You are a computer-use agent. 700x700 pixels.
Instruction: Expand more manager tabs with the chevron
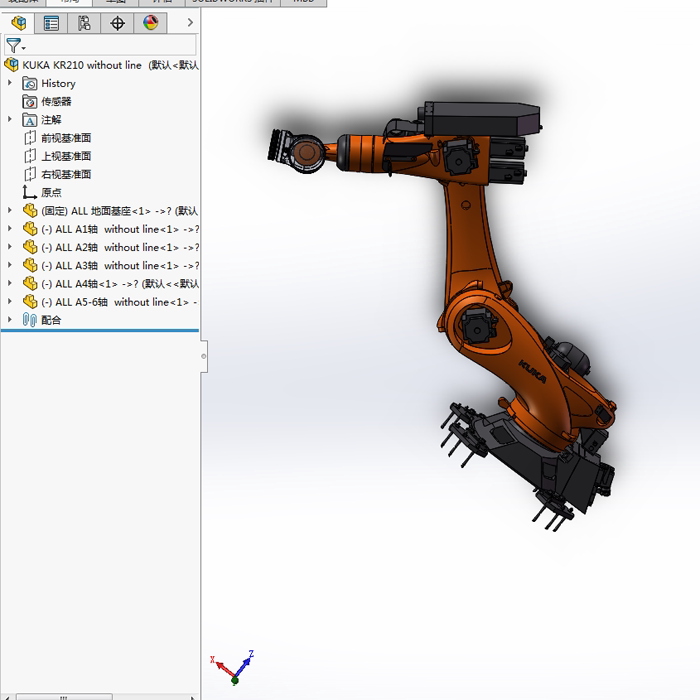(x=190, y=22)
